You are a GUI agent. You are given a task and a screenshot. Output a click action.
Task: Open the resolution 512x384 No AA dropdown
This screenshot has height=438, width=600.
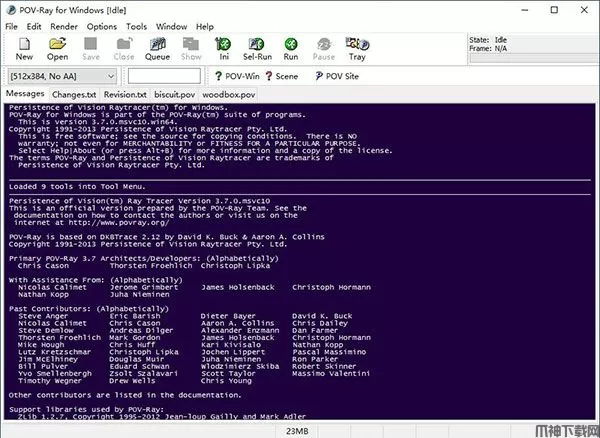[62, 76]
